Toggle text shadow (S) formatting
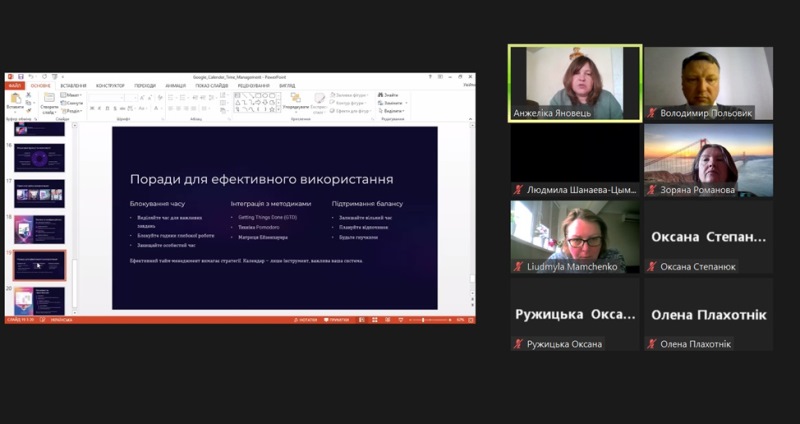This screenshot has width=800, height=424. [x=115, y=108]
